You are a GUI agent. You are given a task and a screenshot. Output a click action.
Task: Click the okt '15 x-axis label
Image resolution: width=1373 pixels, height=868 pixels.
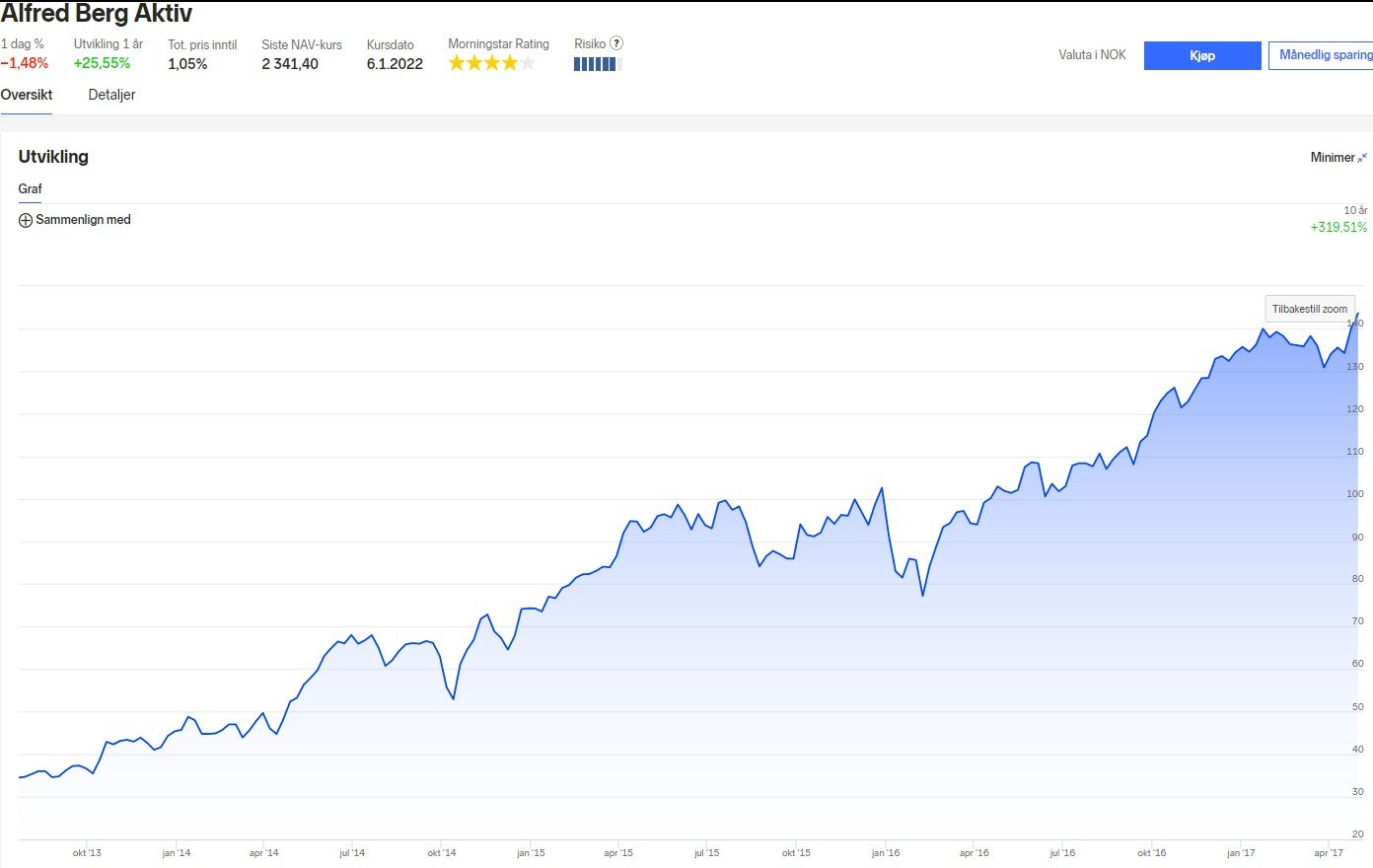(796, 853)
